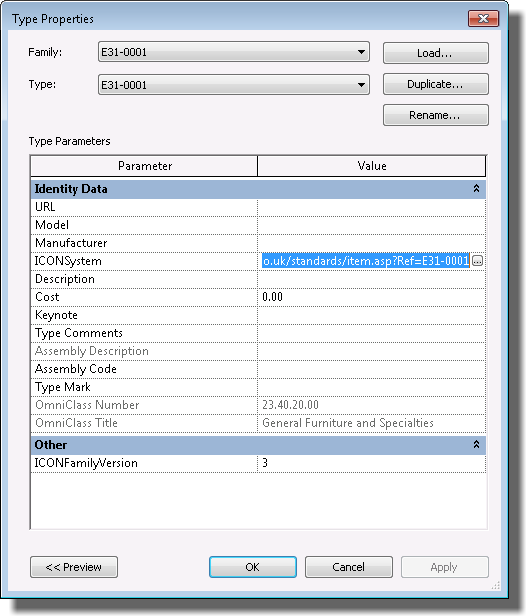Click the Keynote value cell
Viewport: 526px width, 616px height.
pyautogui.click(x=372, y=315)
